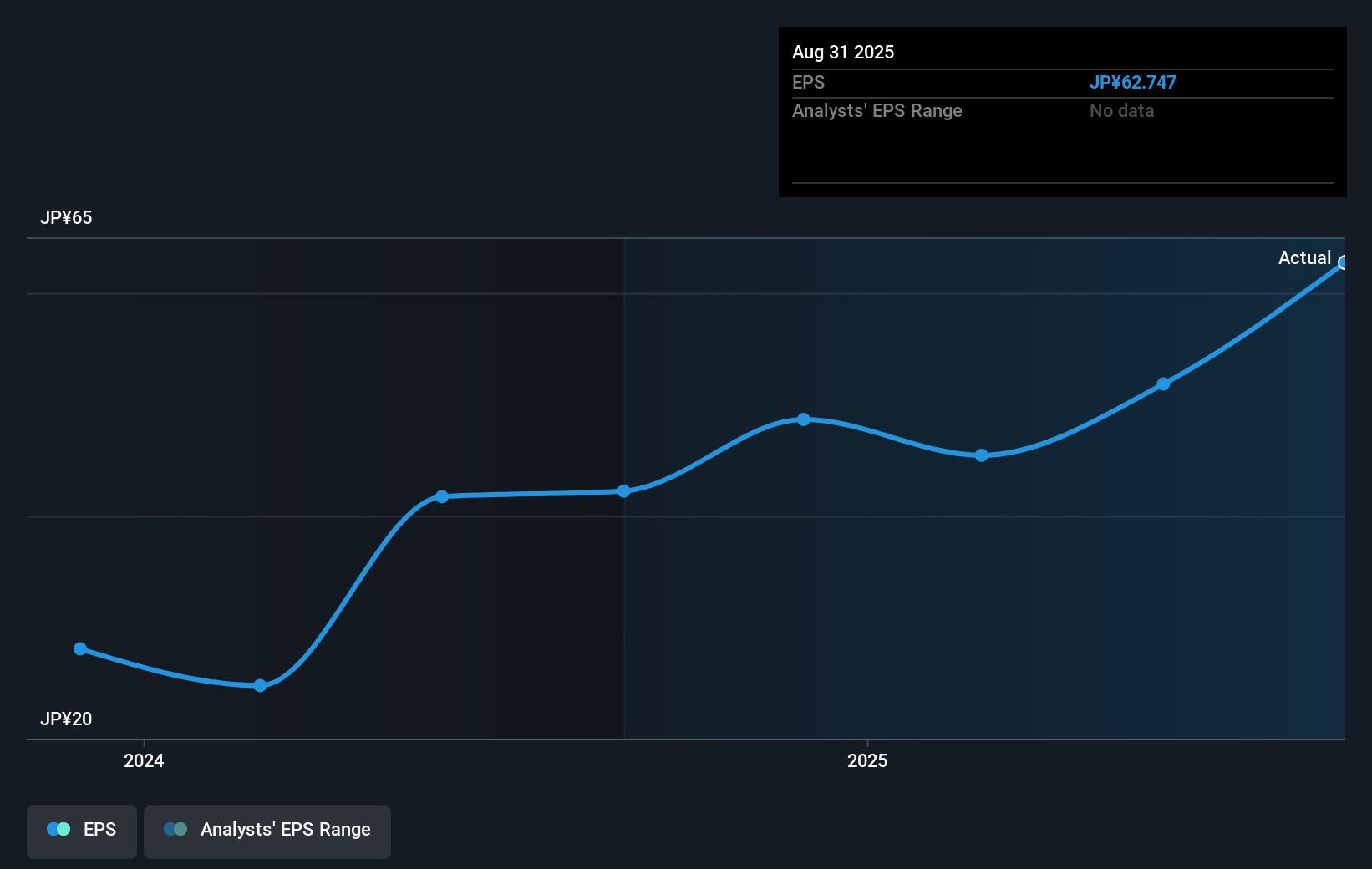The image size is (1372, 869).
Task: Select the first EPS data point before 2024
Action: pyautogui.click(x=80, y=648)
